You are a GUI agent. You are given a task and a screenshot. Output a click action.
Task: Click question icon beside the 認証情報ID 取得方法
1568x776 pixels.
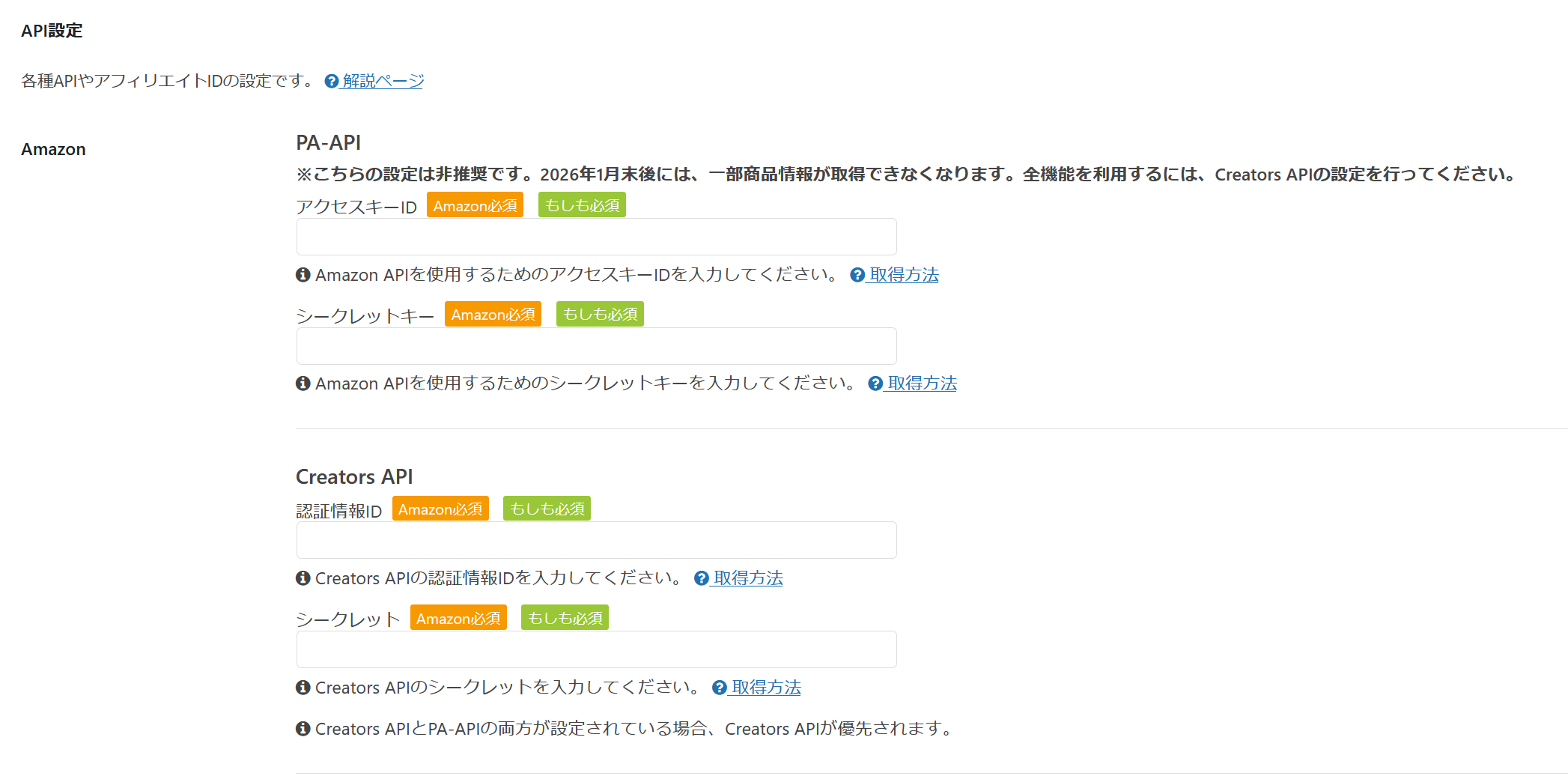pos(702,578)
